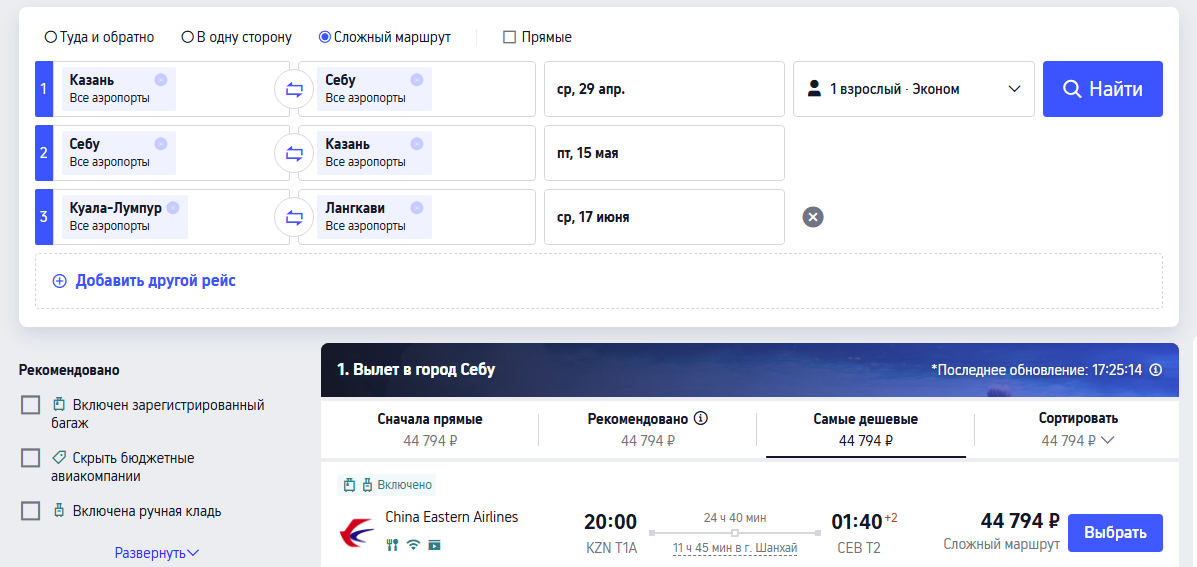
Task: Clear Лангкави destination field
Action: (417, 208)
